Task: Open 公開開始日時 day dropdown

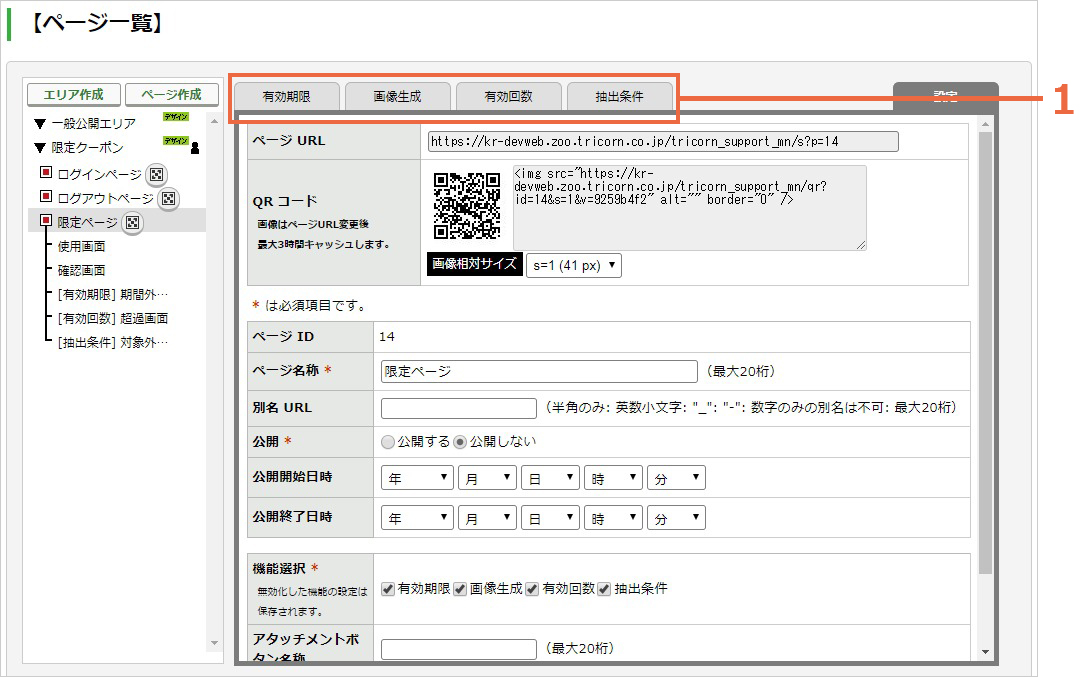Action: click(x=550, y=478)
